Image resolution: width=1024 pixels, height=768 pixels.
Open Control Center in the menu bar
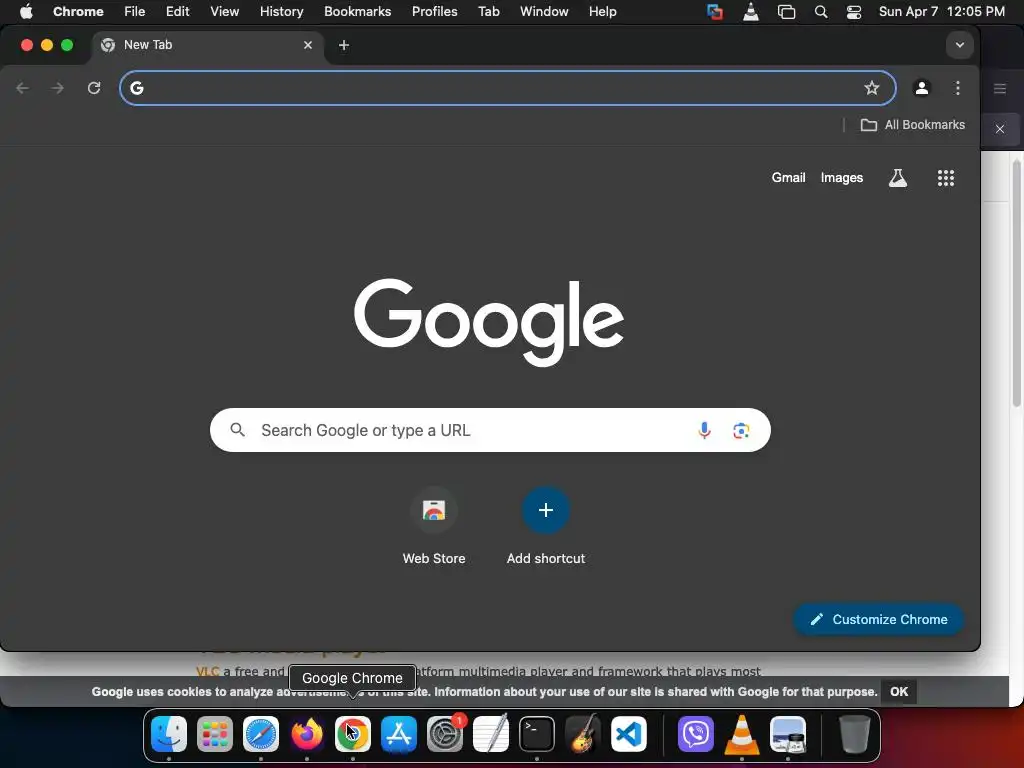(854, 12)
